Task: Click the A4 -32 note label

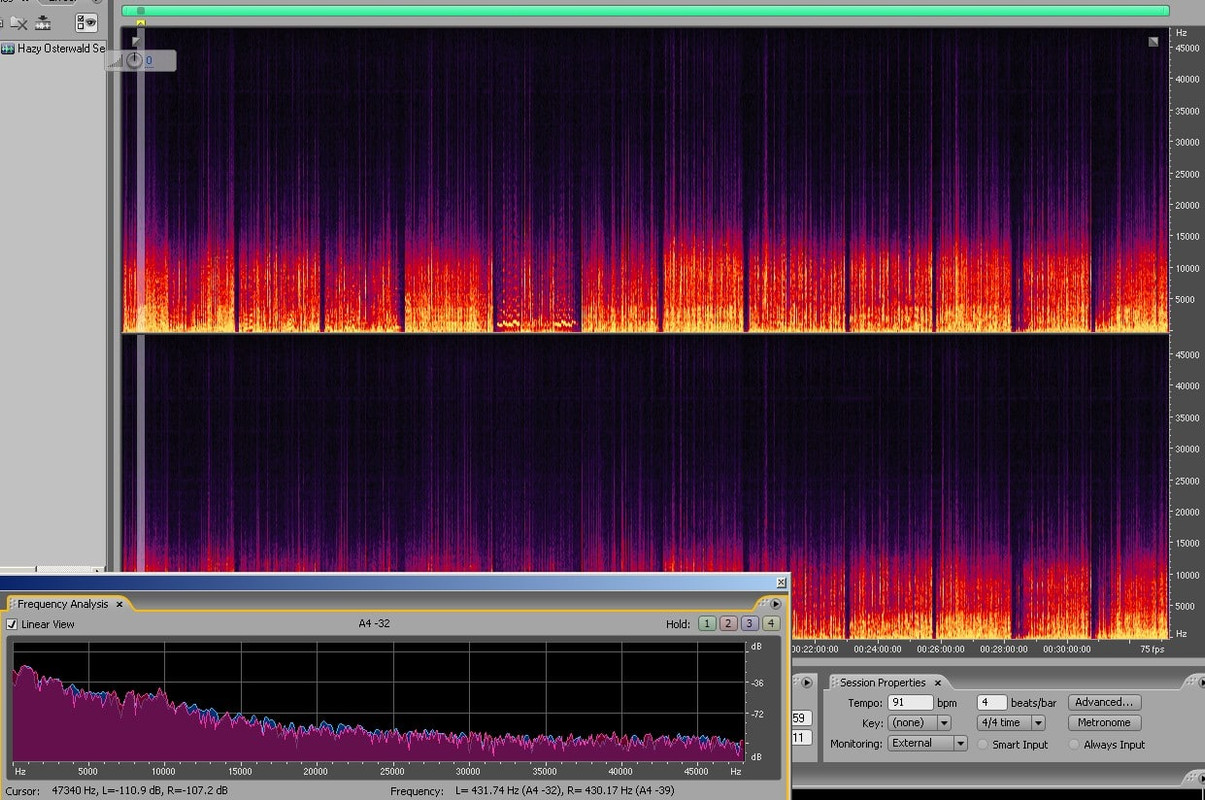Action: tap(374, 624)
